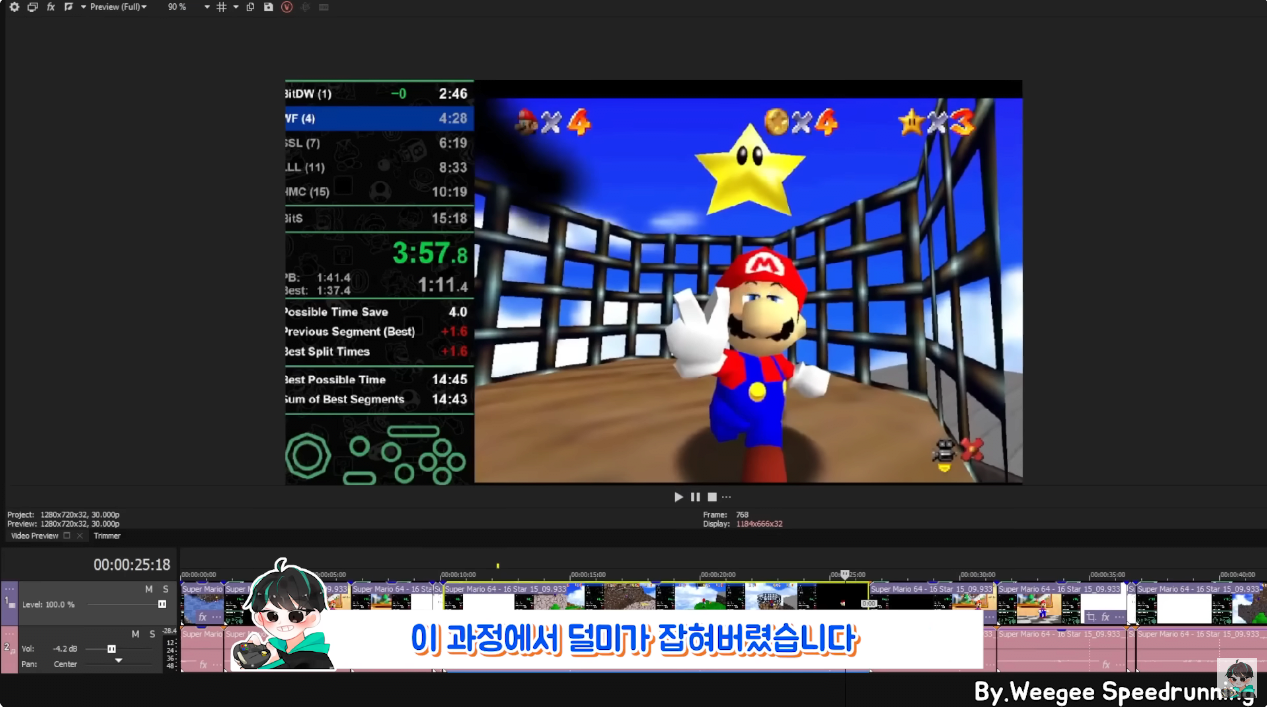This screenshot has height=707, width=1267.
Task: Click the Level 100.0 % value
Action: [x=61, y=605]
